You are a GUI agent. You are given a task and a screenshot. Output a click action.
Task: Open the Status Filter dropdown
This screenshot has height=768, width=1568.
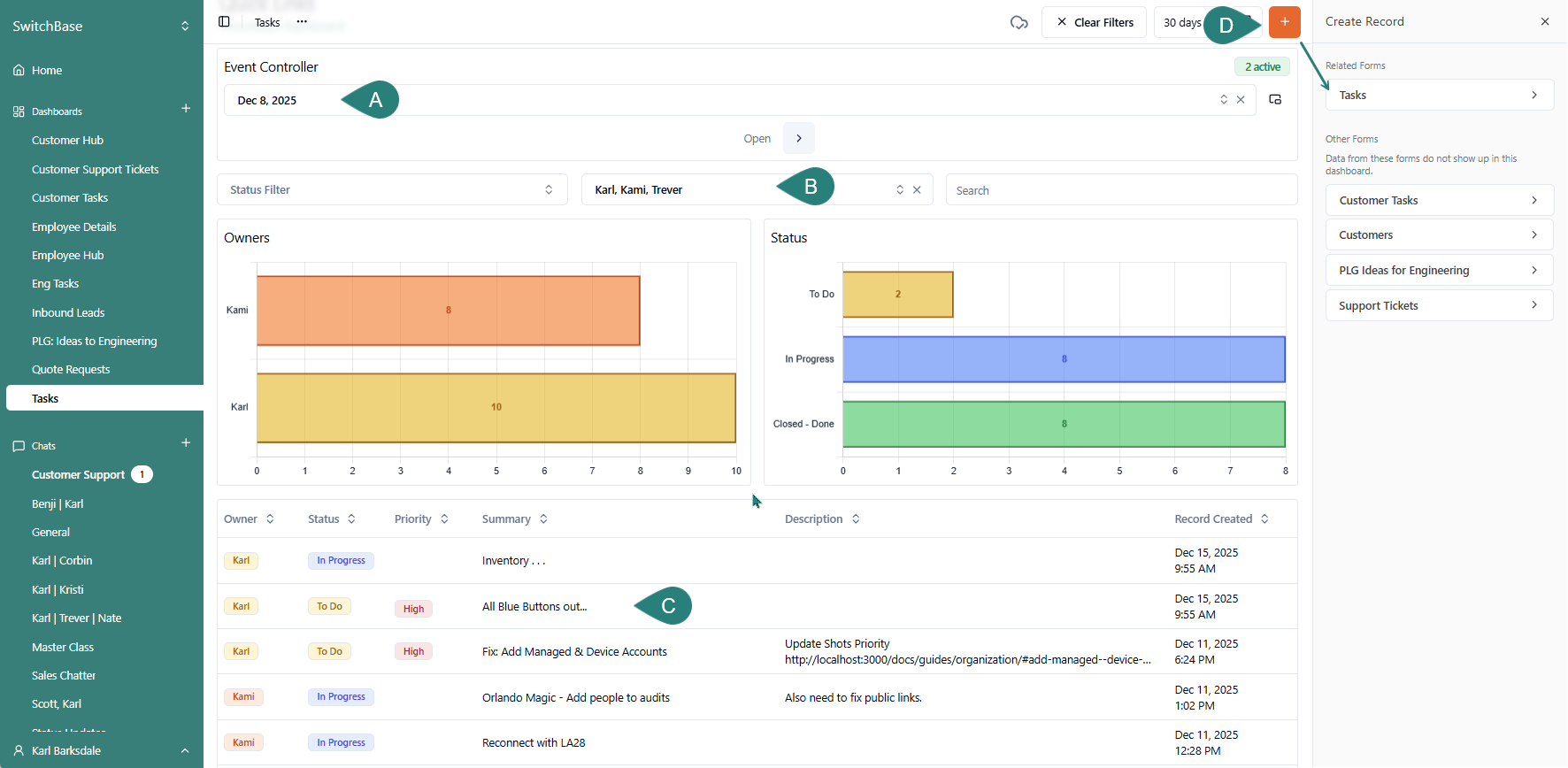tap(391, 190)
